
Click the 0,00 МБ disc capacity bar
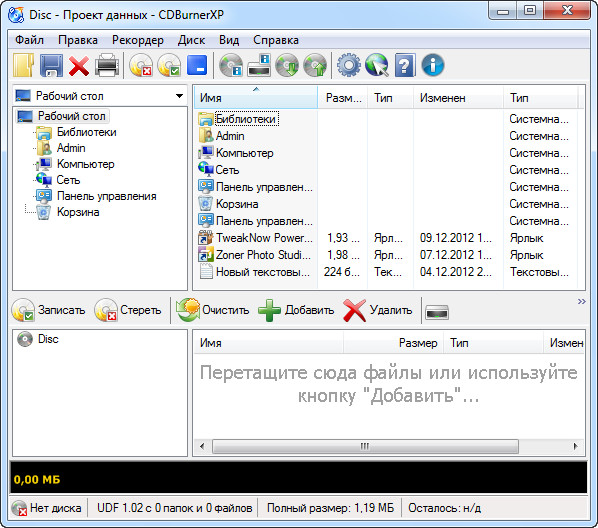tap(299, 477)
